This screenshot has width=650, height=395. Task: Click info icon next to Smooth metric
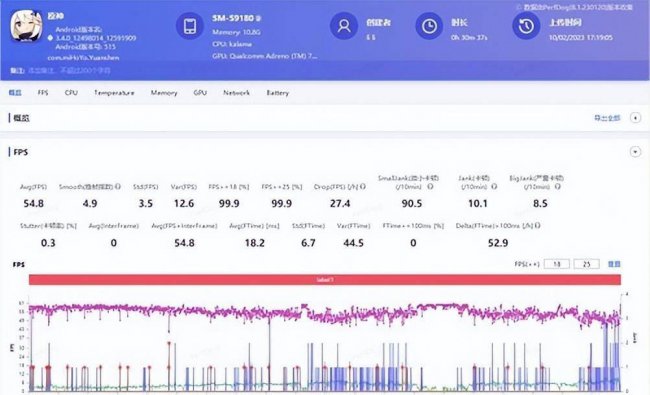pyautogui.click(x=118, y=187)
